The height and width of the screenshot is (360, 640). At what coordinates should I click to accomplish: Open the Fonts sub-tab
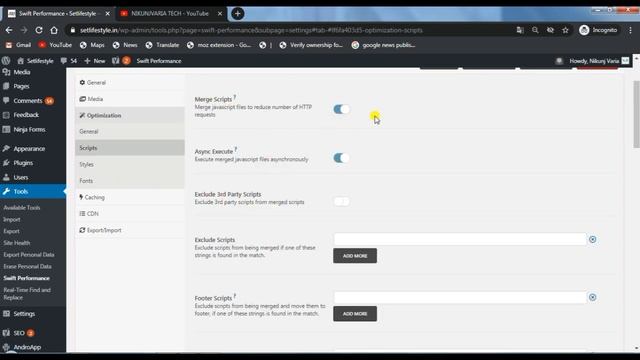[x=130, y=180]
